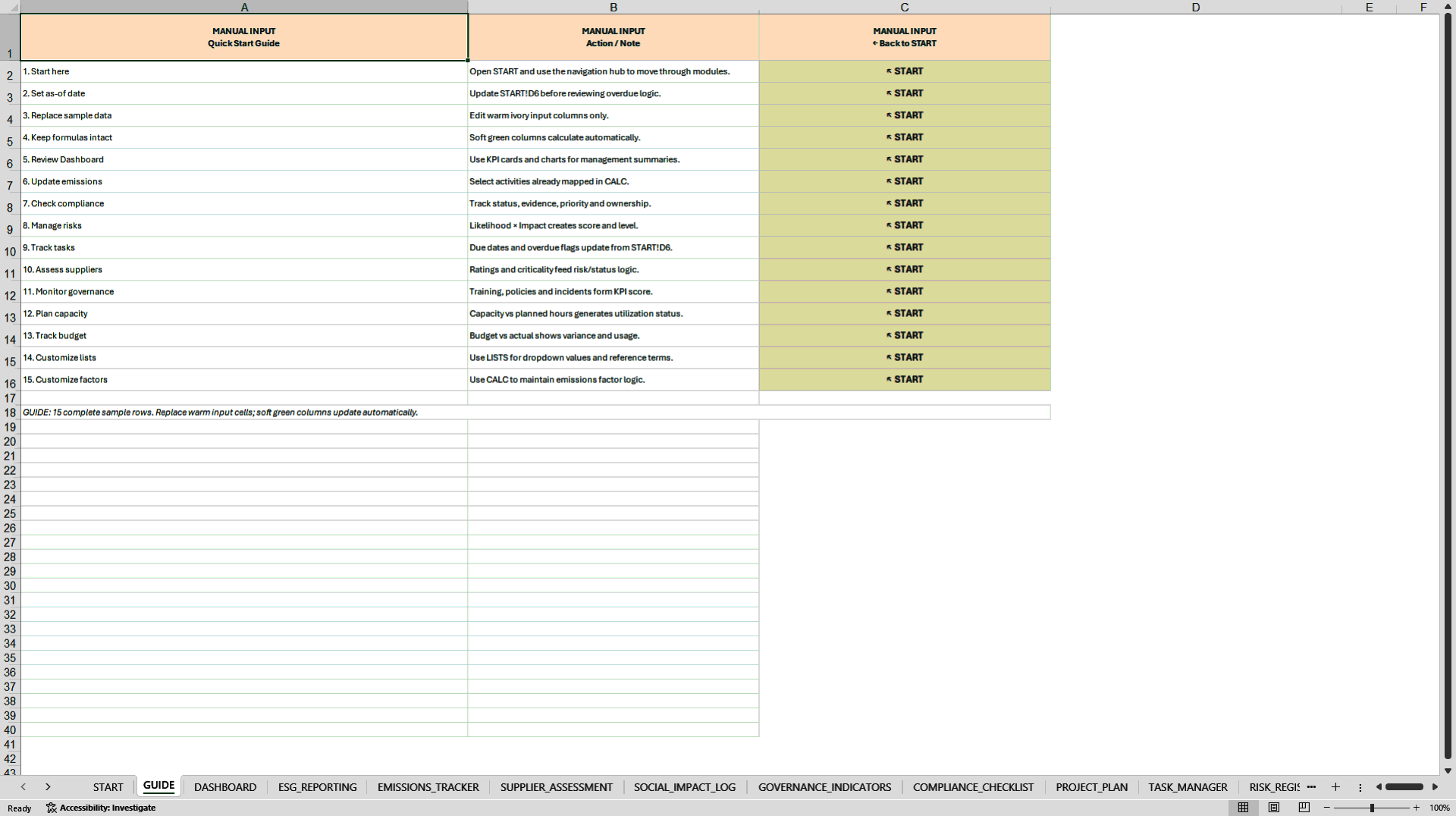Open the START sheet tab
The image size is (1456, 816).
108,787
